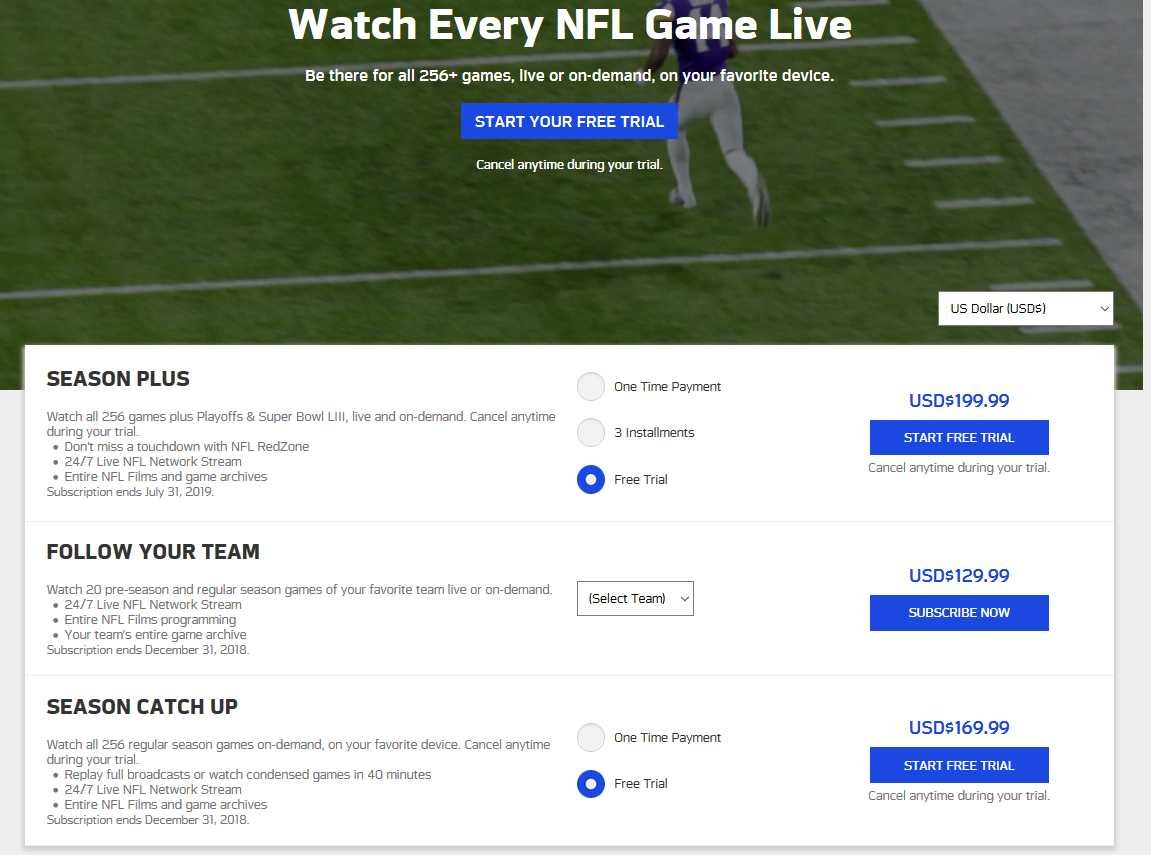Click the START YOUR FREE TRIAL hero button

tap(569, 121)
